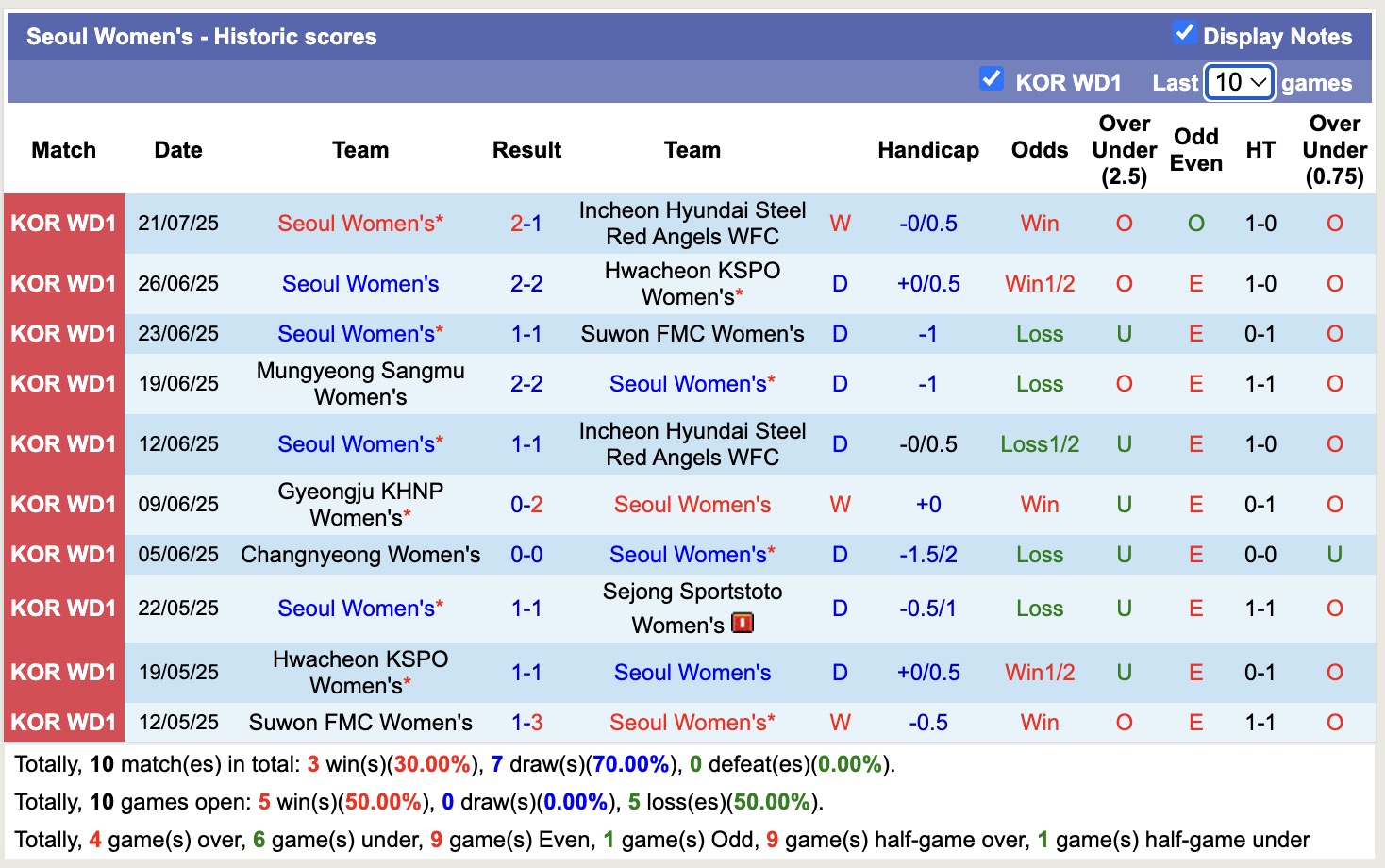This screenshot has width=1385, height=868.
Task: Click the Changnyeong Women's team name
Action: (x=360, y=555)
